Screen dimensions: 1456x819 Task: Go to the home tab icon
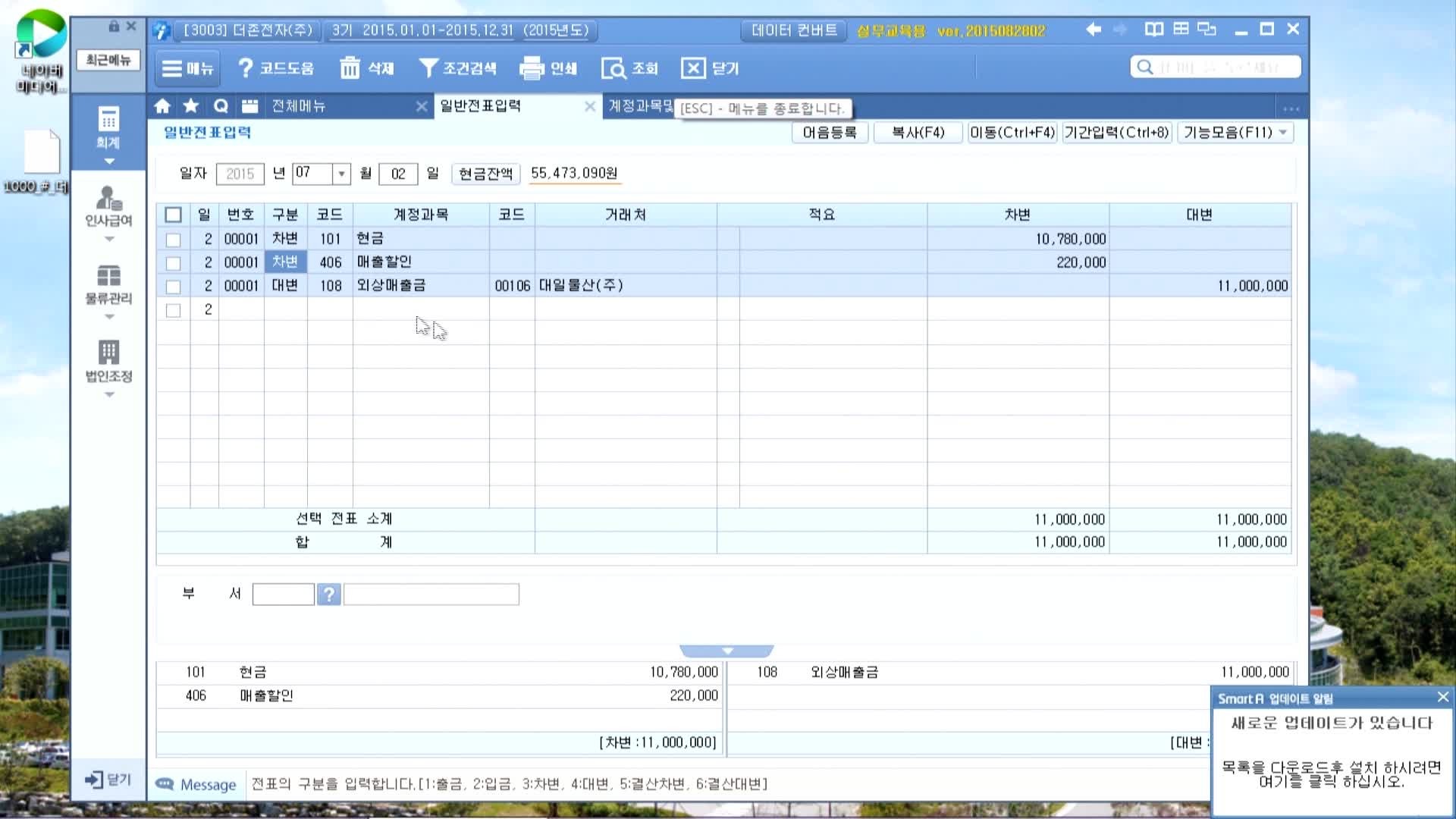[x=162, y=106]
